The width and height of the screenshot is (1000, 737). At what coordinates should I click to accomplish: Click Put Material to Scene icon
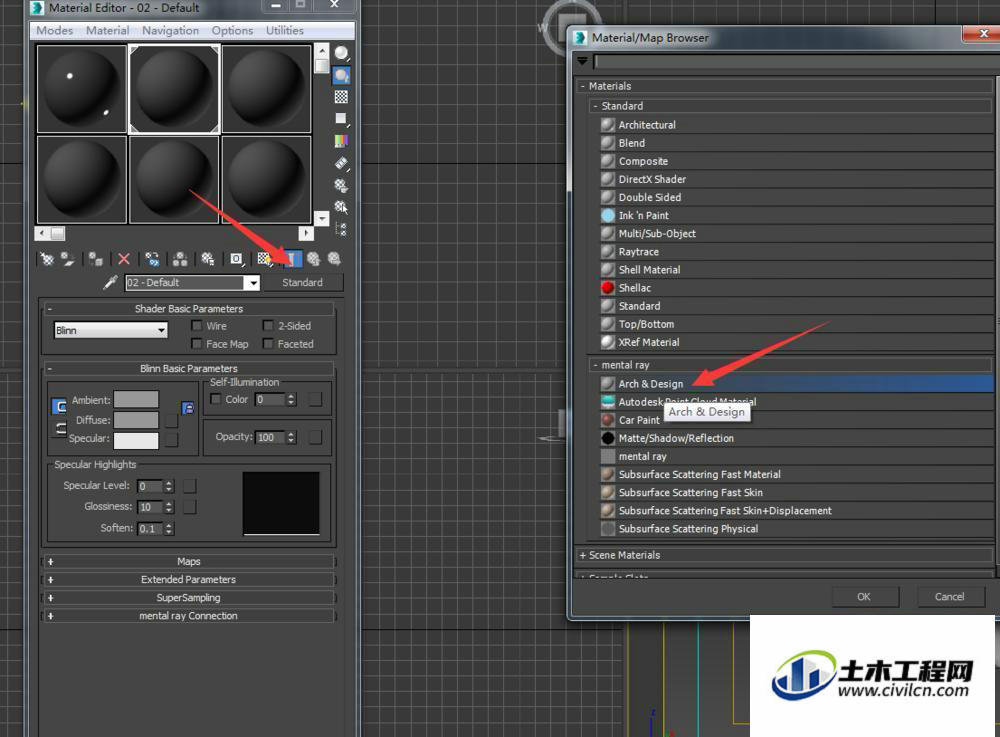click(x=68, y=259)
